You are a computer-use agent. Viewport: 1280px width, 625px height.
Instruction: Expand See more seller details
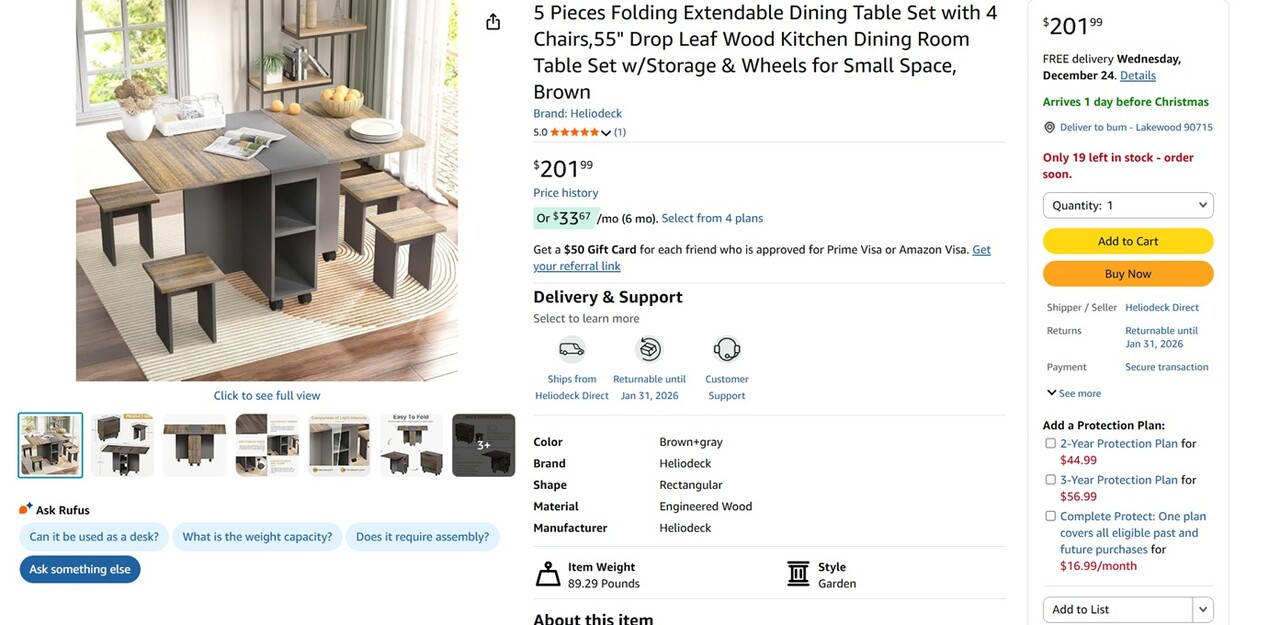click(x=1074, y=394)
